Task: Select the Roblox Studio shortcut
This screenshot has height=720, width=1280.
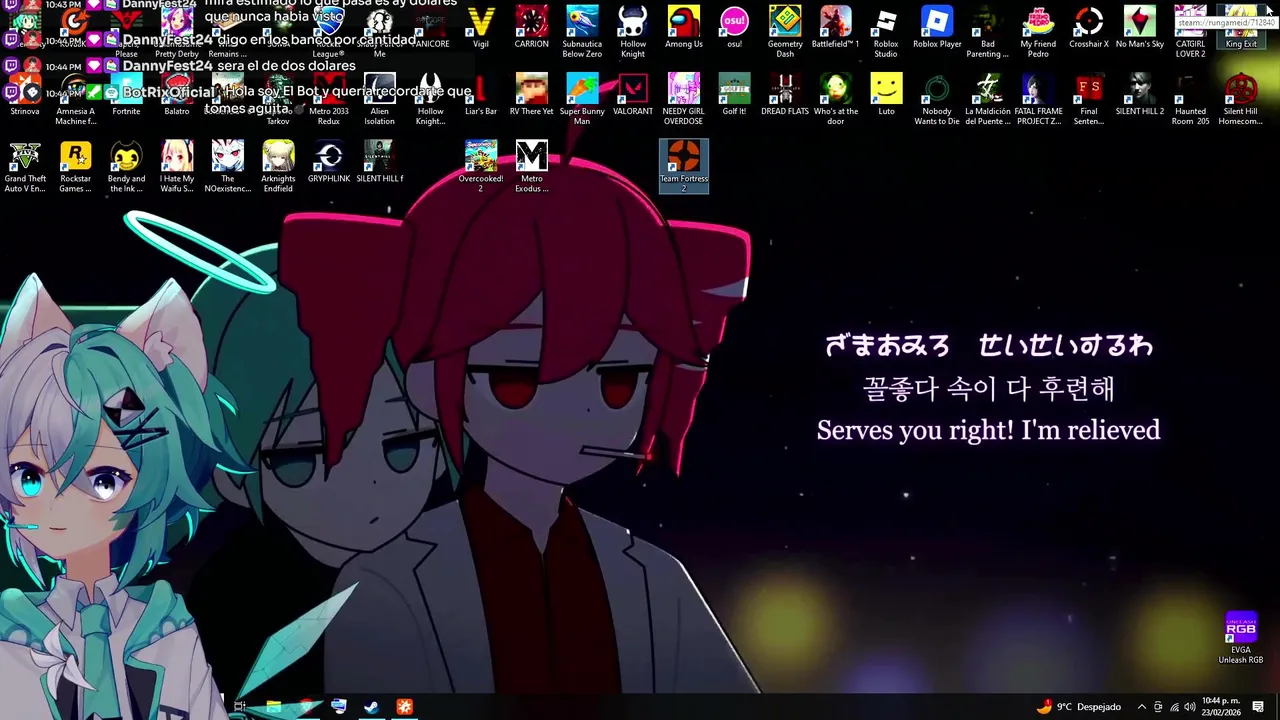Action: pos(886,32)
